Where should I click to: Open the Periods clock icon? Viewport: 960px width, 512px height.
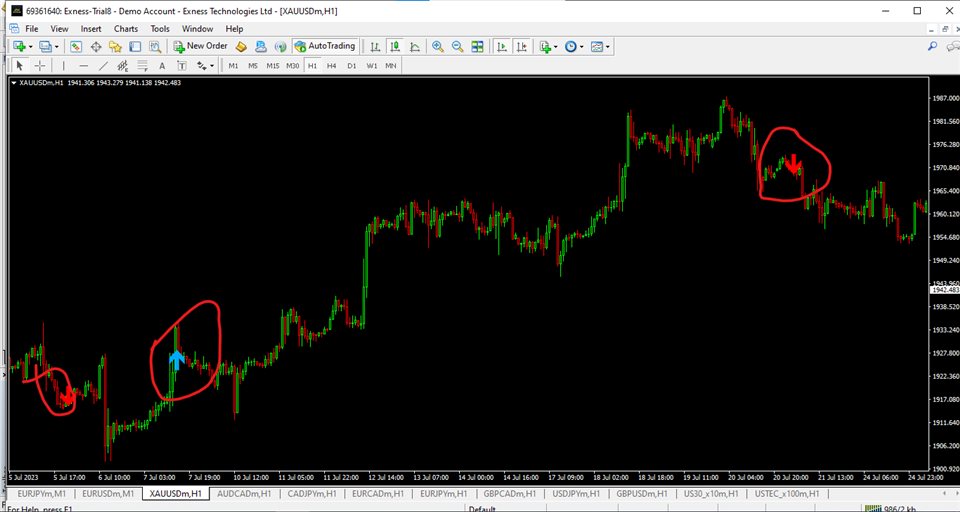571,47
